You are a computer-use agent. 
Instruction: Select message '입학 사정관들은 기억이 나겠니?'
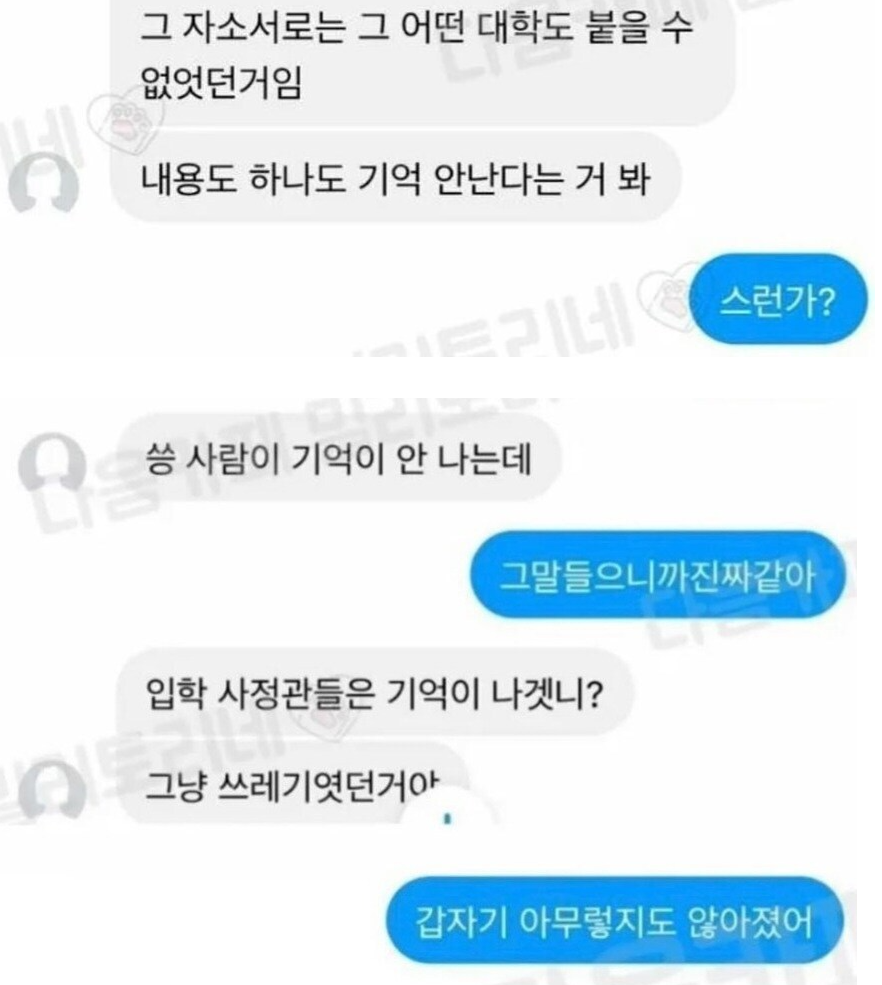tap(376, 692)
